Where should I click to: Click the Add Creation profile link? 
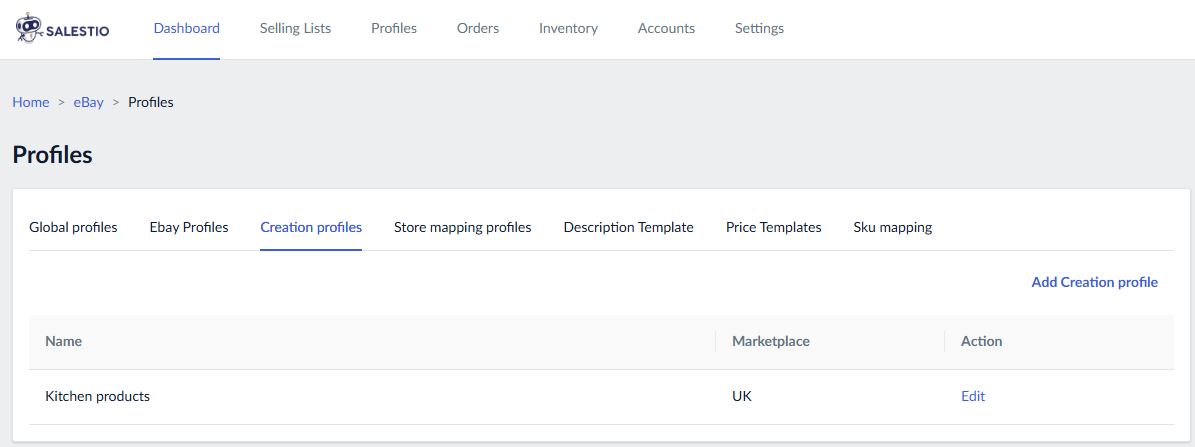1094,282
